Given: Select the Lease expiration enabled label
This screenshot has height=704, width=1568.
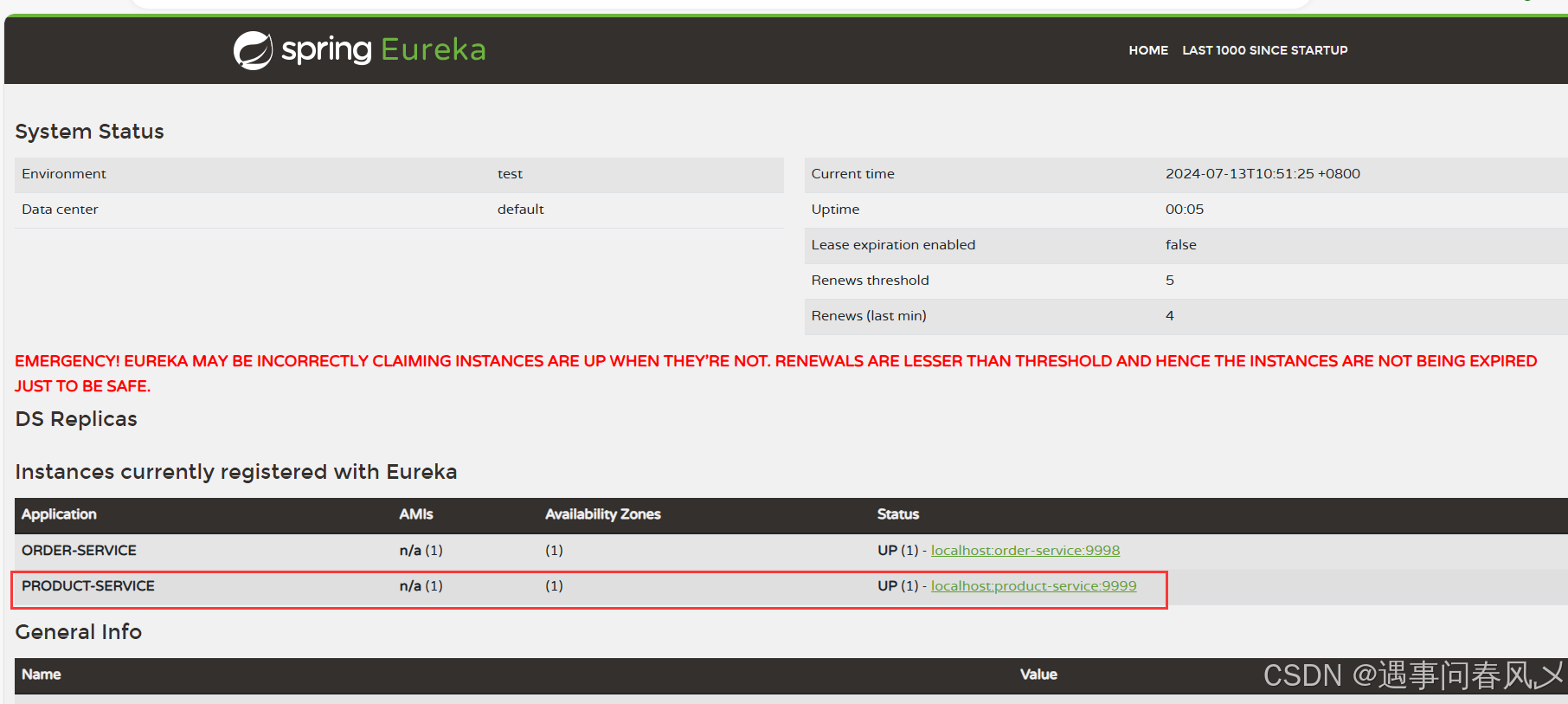Looking at the screenshot, I should click(x=893, y=245).
